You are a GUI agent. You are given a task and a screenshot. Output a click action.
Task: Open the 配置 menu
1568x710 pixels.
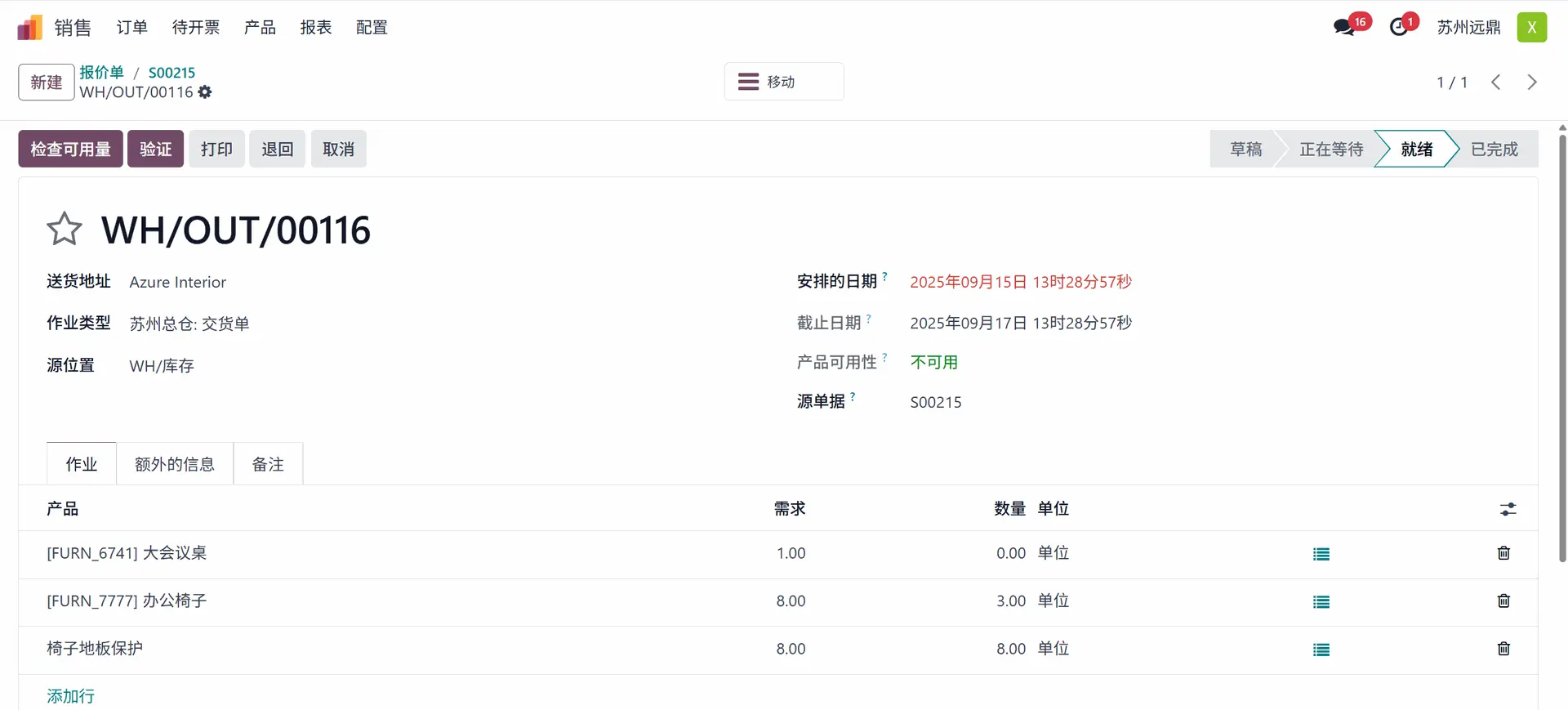point(372,28)
